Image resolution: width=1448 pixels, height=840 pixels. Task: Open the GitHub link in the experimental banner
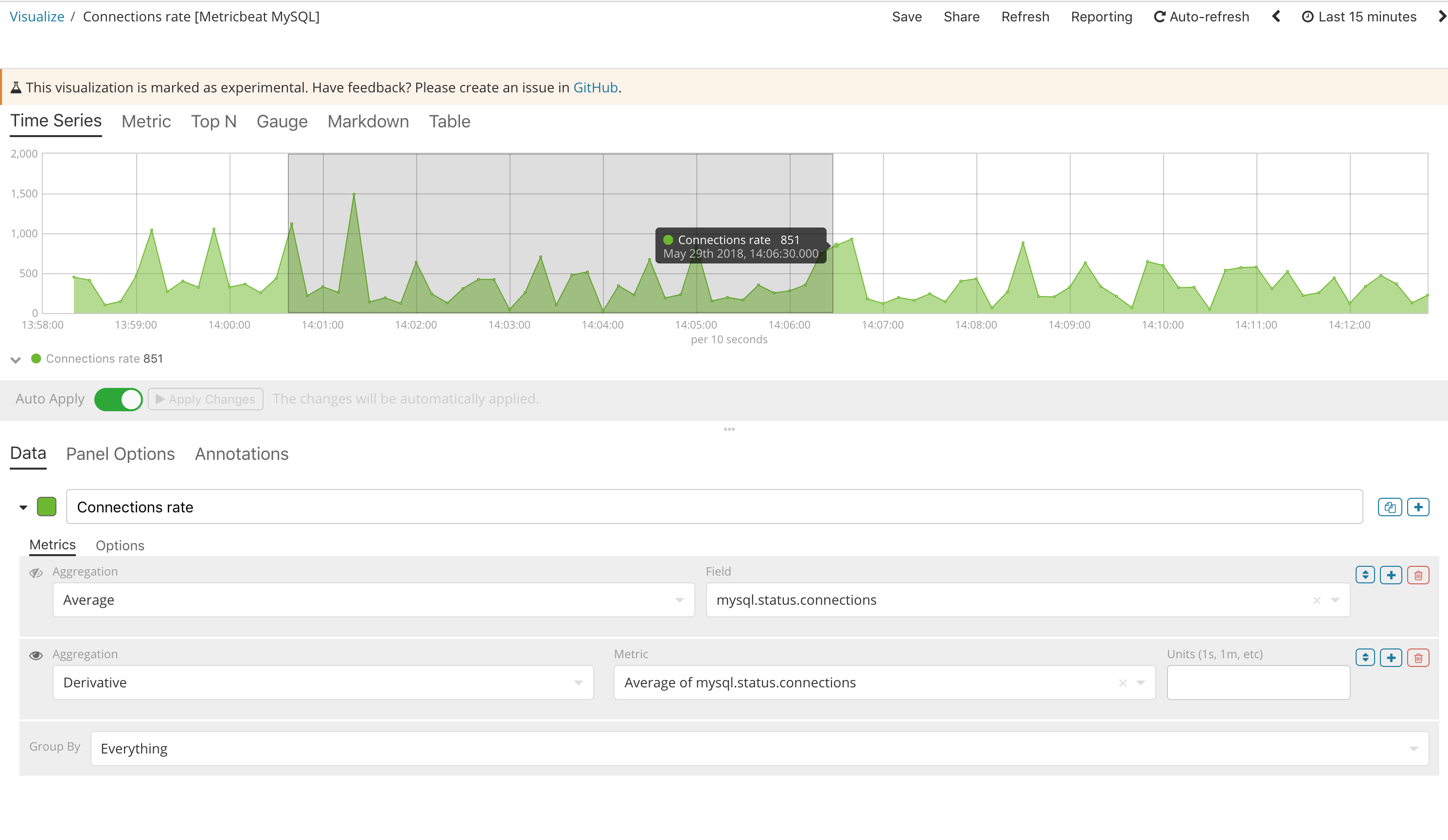[x=595, y=87]
